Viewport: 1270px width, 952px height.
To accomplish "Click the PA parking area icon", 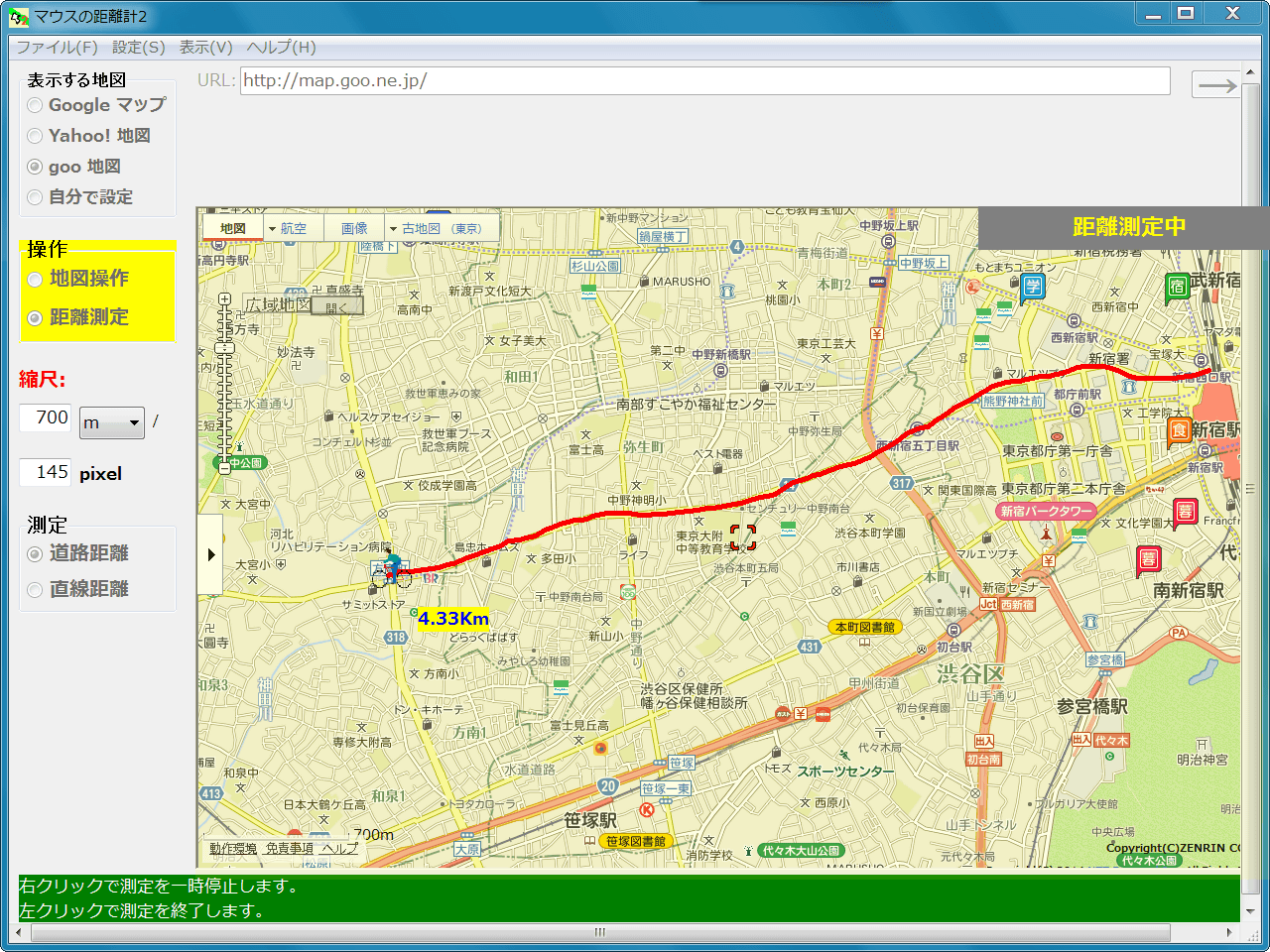I will point(1179,633).
